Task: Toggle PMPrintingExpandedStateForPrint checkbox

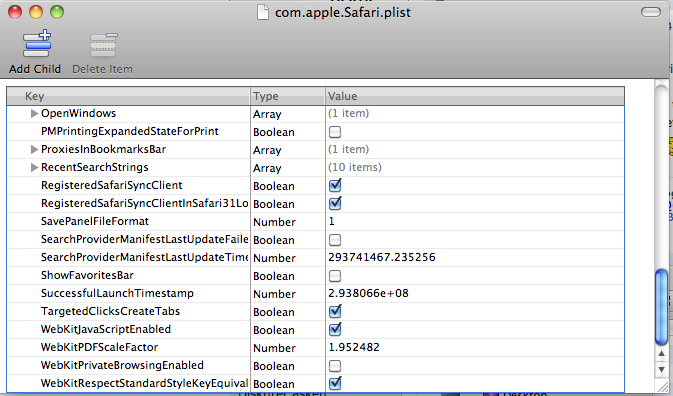Action: pos(335,132)
